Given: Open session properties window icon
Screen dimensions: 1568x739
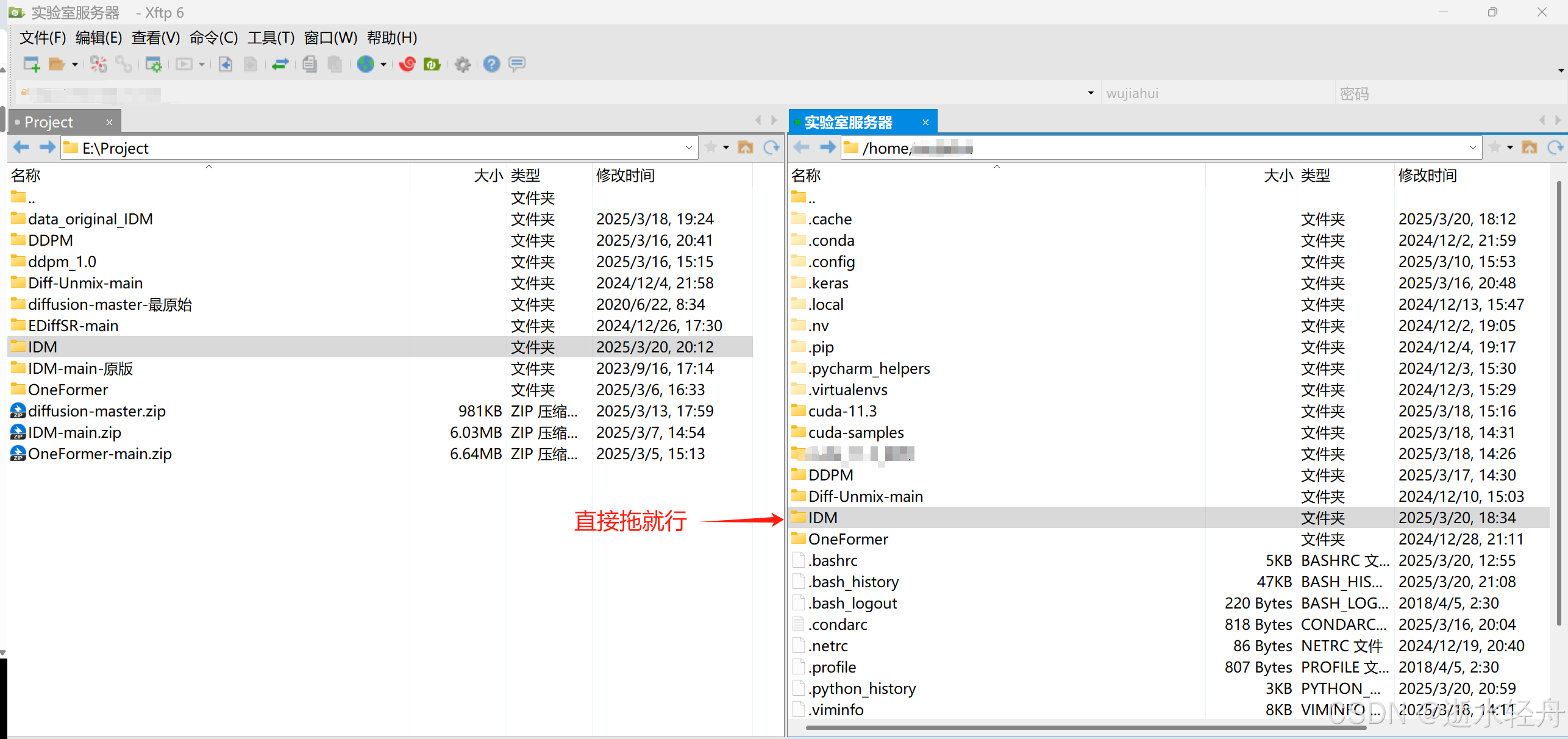Looking at the screenshot, I should [154, 64].
